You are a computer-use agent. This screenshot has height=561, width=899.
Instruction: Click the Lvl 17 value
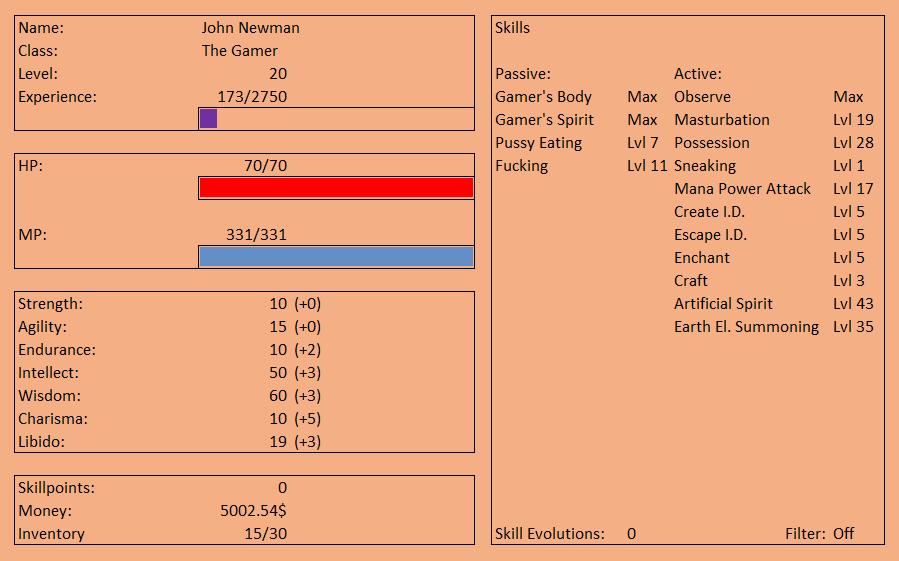pos(853,188)
